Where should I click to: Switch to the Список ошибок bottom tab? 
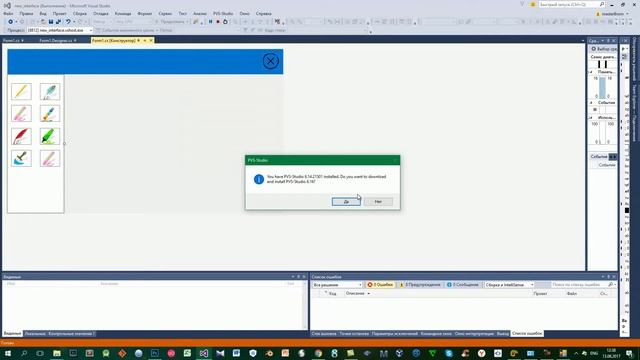click(527, 333)
